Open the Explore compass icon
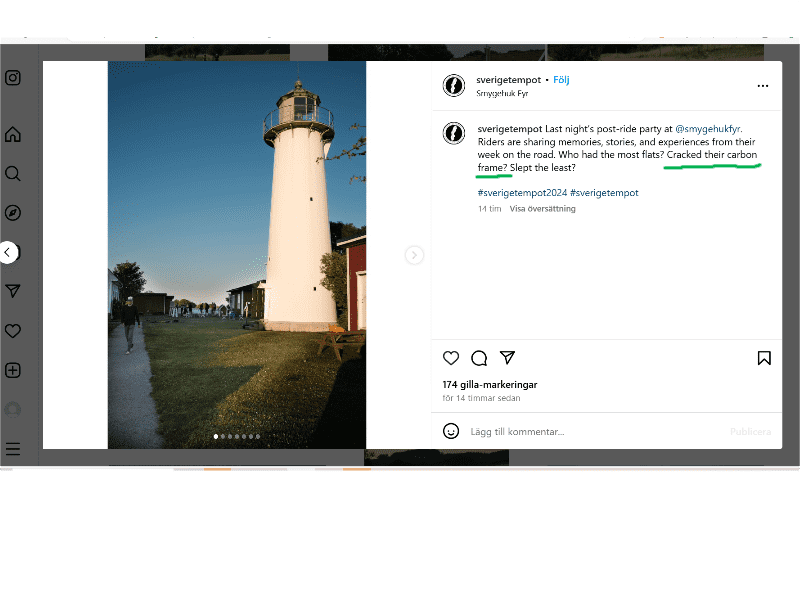This screenshot has width=800, height=600. tap(13, 213)
